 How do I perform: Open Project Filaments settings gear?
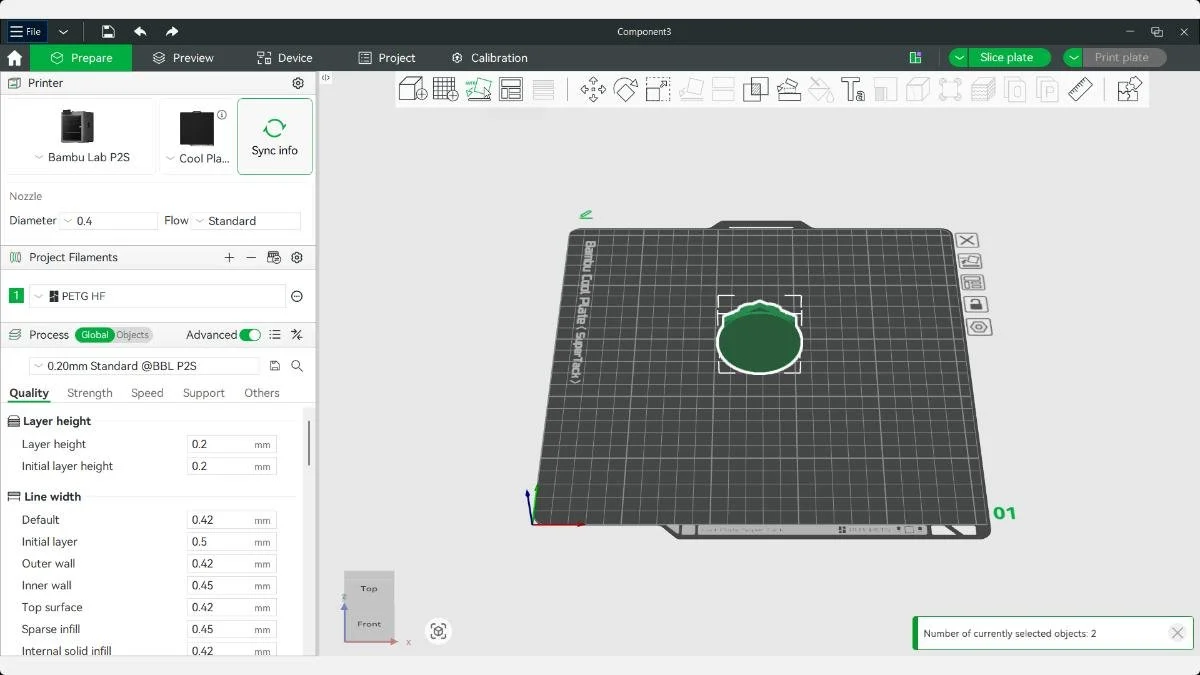coord(297,257)
